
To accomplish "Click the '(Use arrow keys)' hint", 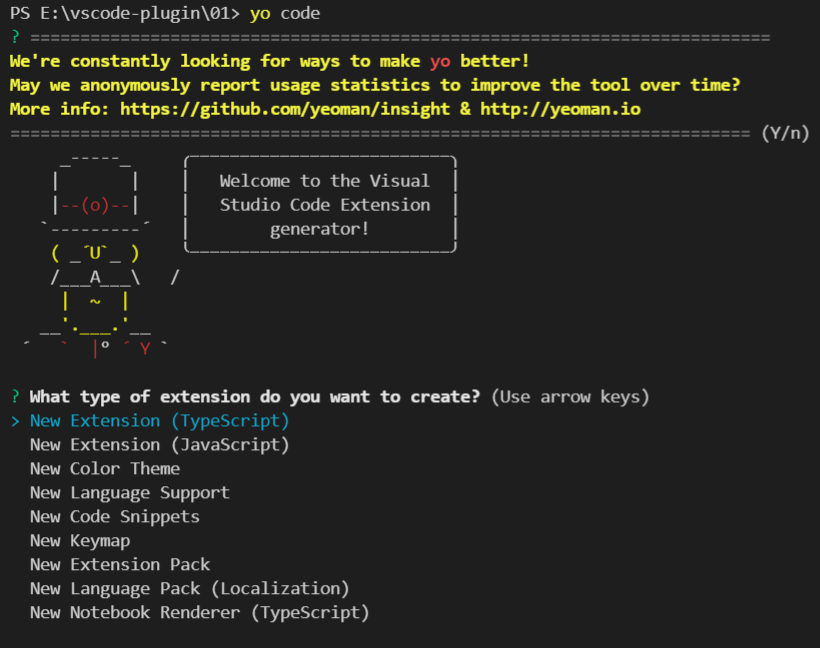I will 570,397.
